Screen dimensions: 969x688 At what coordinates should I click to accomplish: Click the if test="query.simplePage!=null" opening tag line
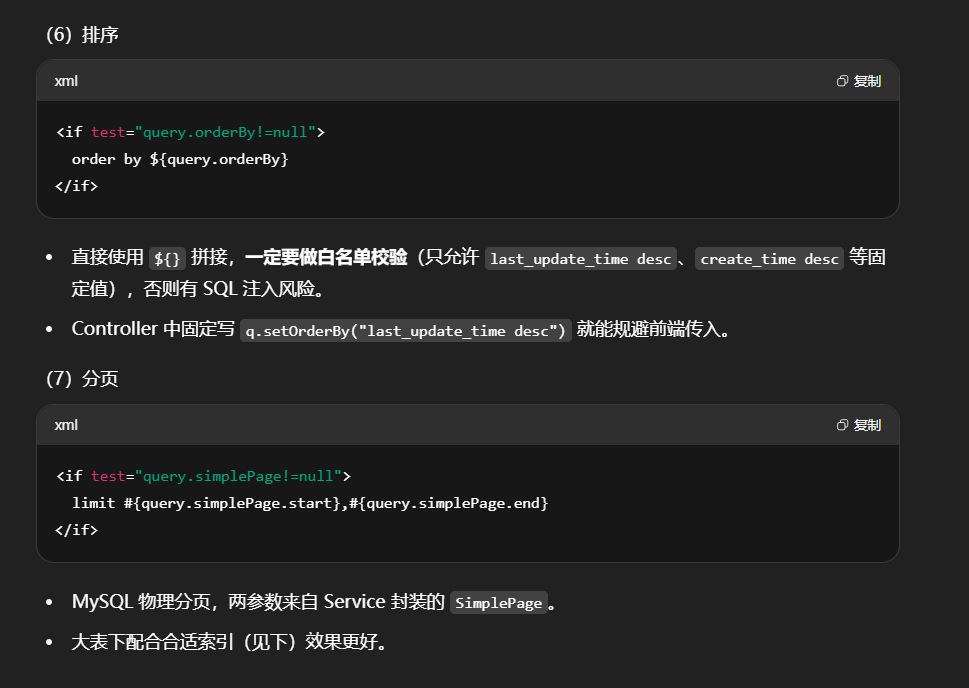point(203,476)
